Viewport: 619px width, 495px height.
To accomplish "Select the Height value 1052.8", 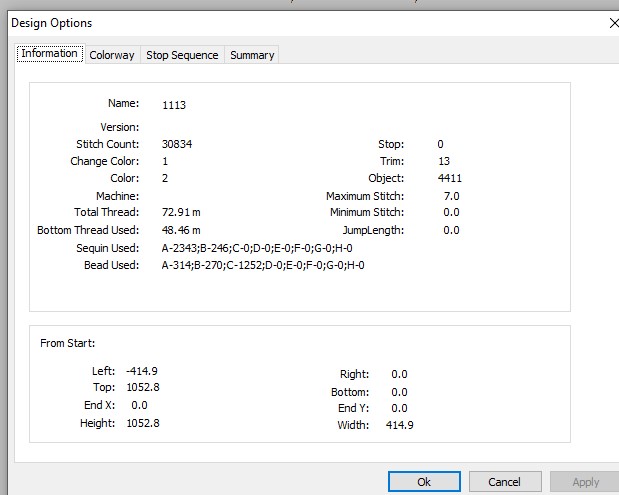I will click(143, 423).
